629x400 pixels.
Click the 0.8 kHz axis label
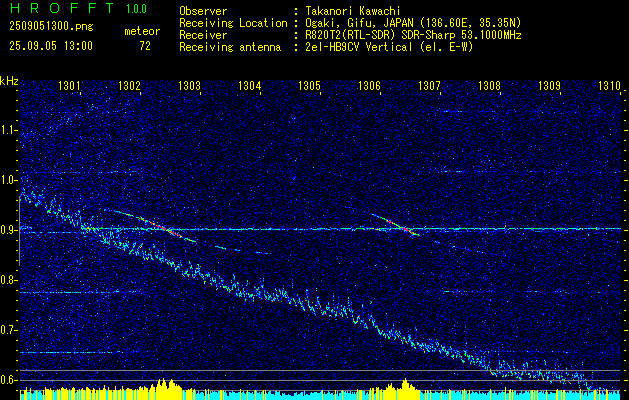pyautogui.click(x=9, y=280)
